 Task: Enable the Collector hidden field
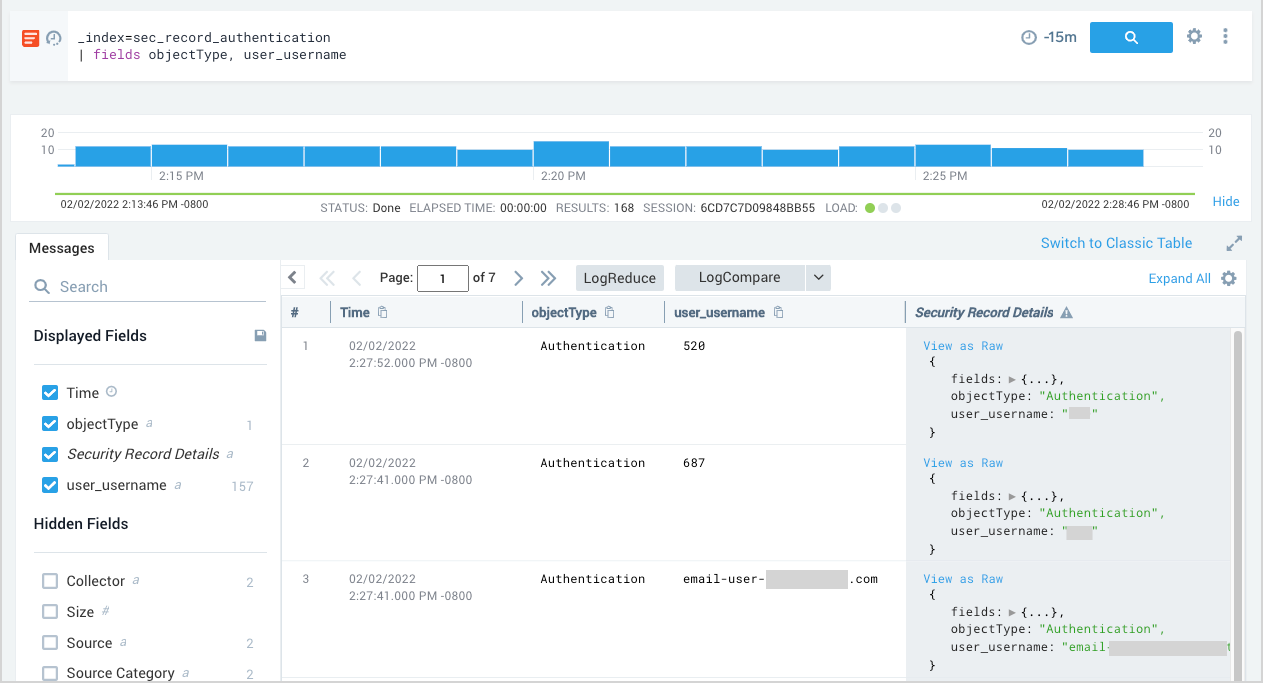pyautogui.click(x=50, y=581)
